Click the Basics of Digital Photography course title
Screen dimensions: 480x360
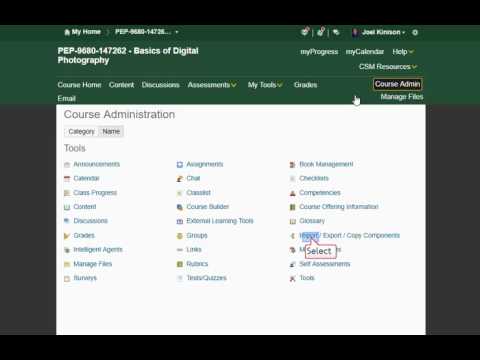(128, 56)
